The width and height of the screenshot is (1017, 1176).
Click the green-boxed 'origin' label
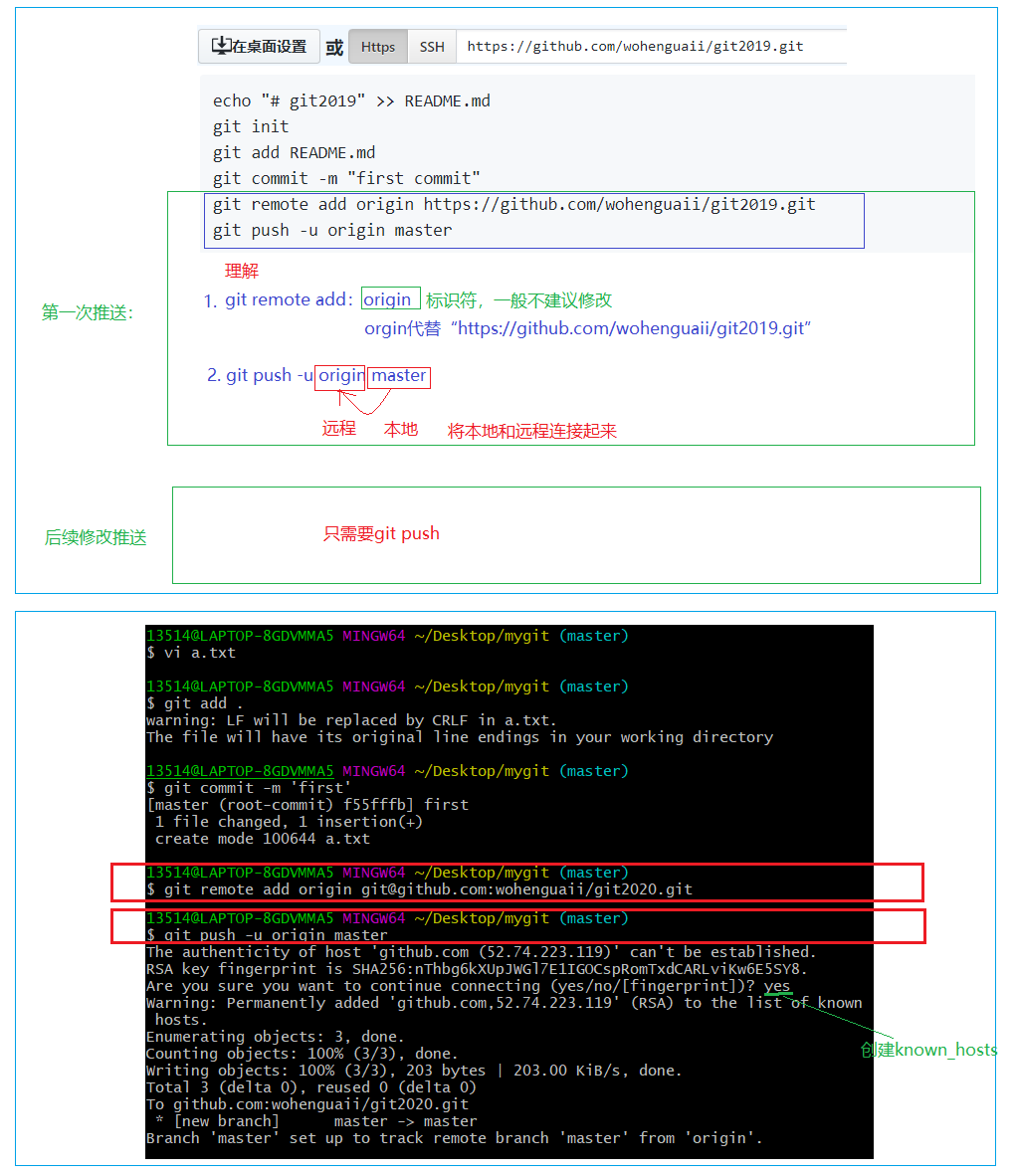click(x=388, y=299)
